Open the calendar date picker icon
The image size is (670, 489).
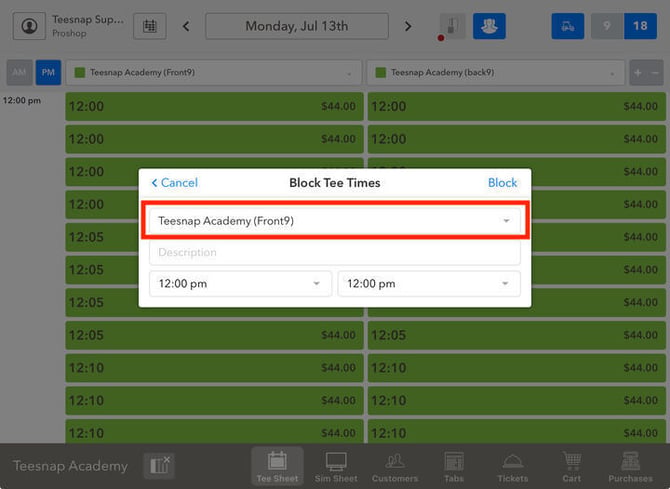[150, 26]
